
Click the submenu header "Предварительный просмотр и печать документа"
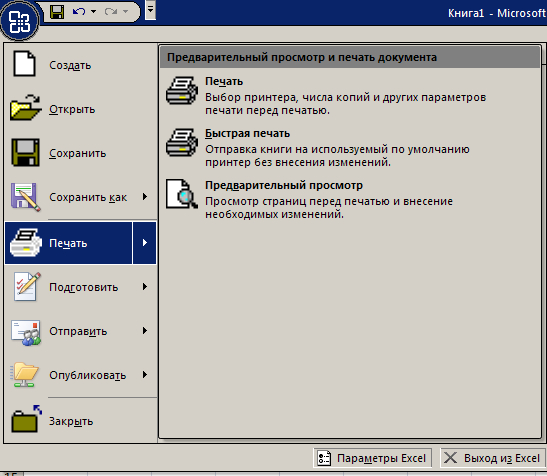(302, 57)
